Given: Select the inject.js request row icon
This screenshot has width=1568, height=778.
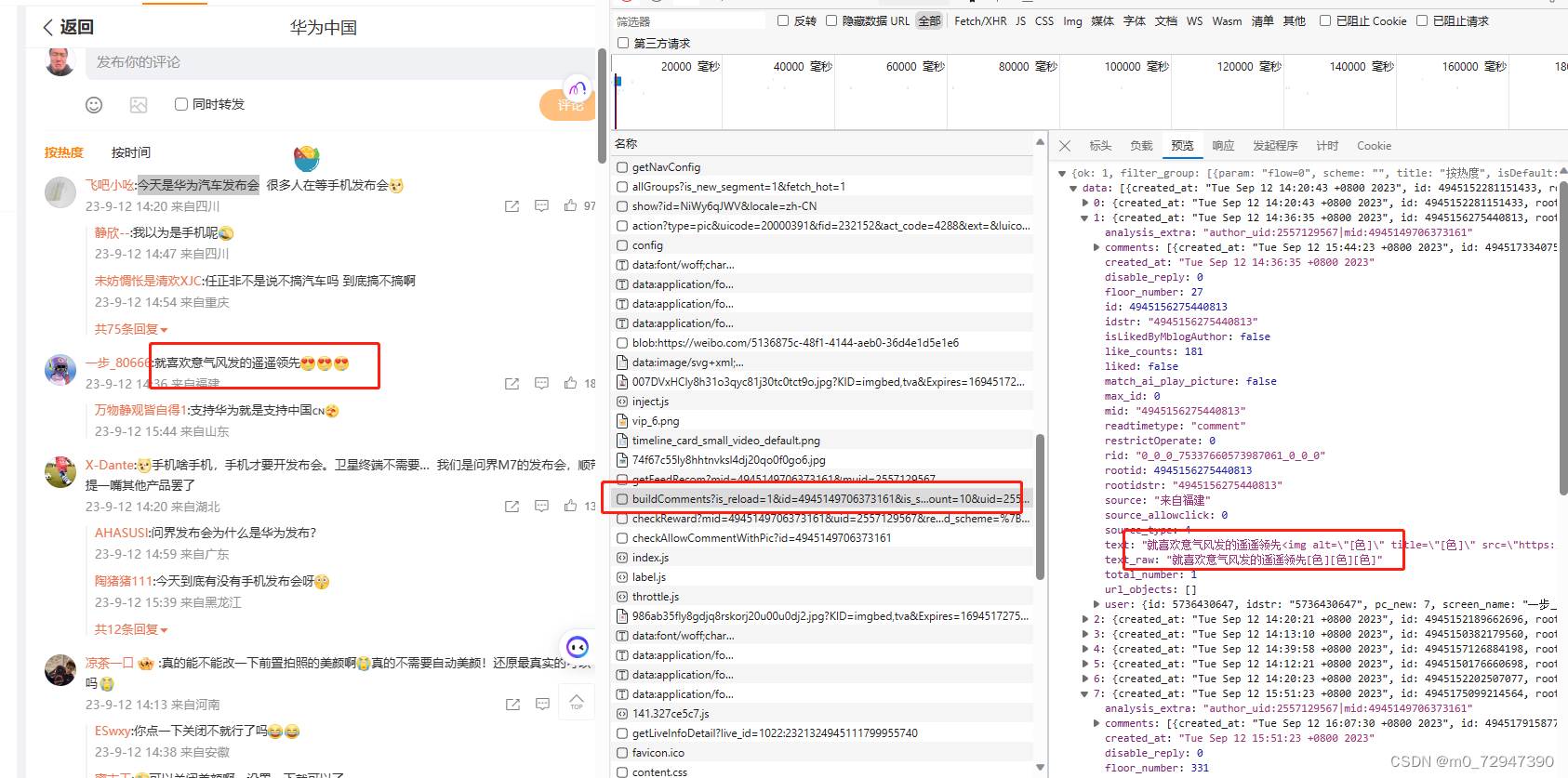Looking at the screenshot, I should tap(622, 402).
